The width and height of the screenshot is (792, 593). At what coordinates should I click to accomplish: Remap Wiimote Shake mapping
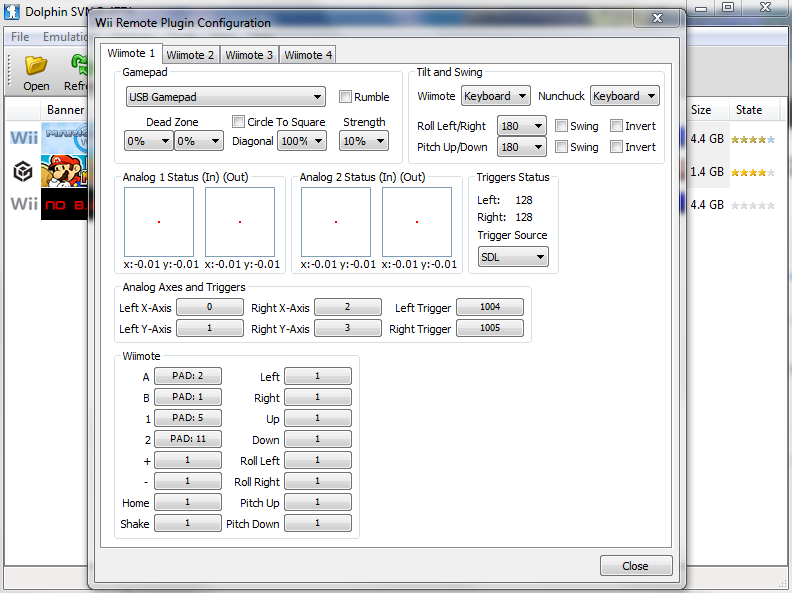pos(187,523)
